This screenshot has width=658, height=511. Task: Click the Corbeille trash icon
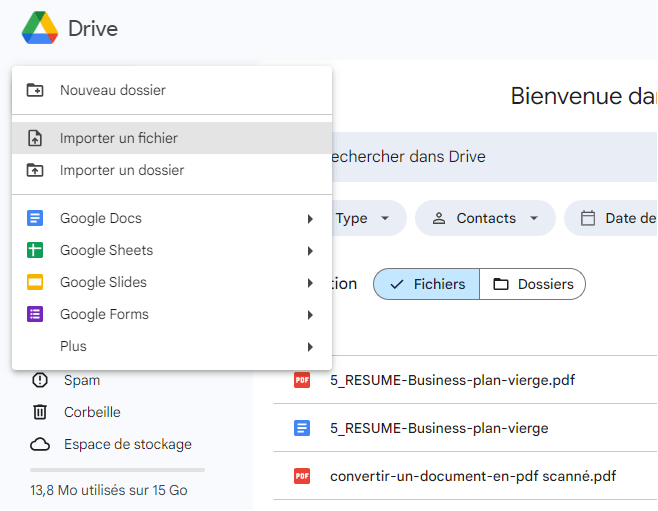[40, 412]
